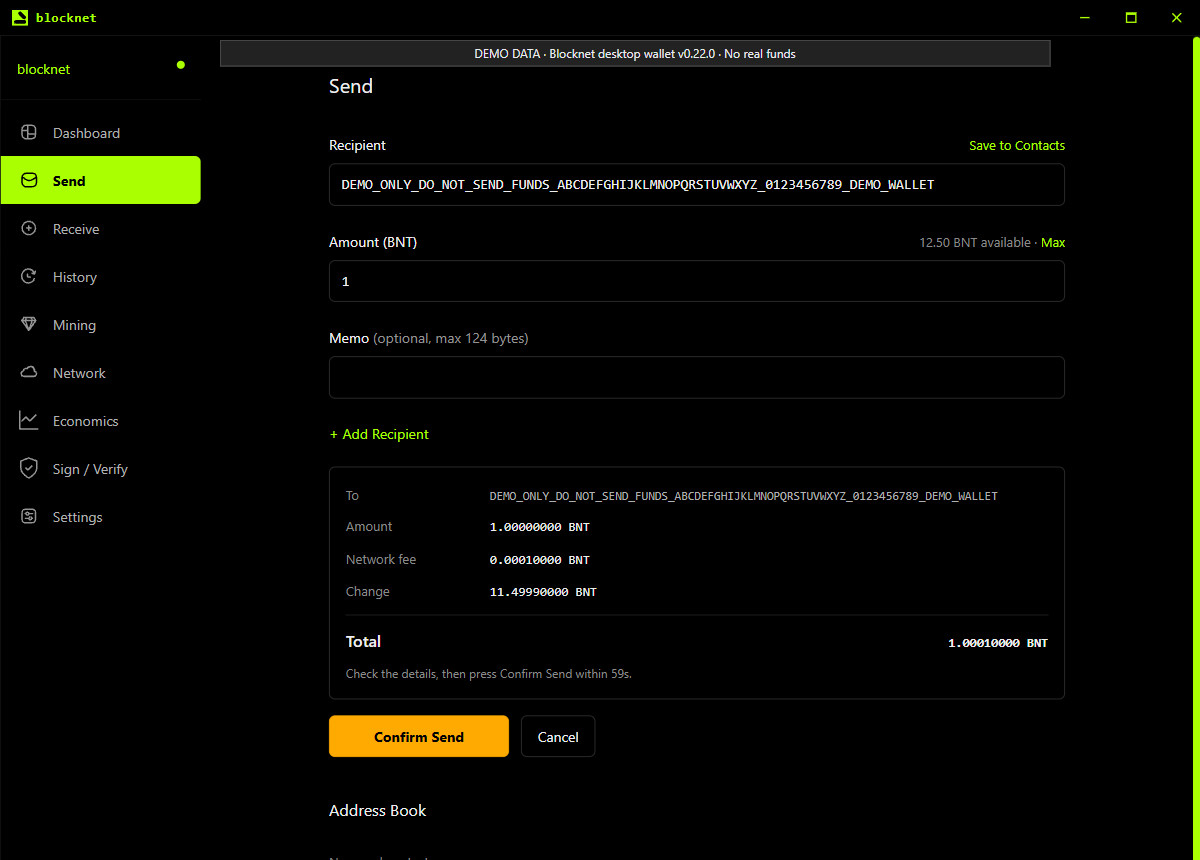
Task: Select the "1.00010000 BNT" total value
Action: click(998, 643)
